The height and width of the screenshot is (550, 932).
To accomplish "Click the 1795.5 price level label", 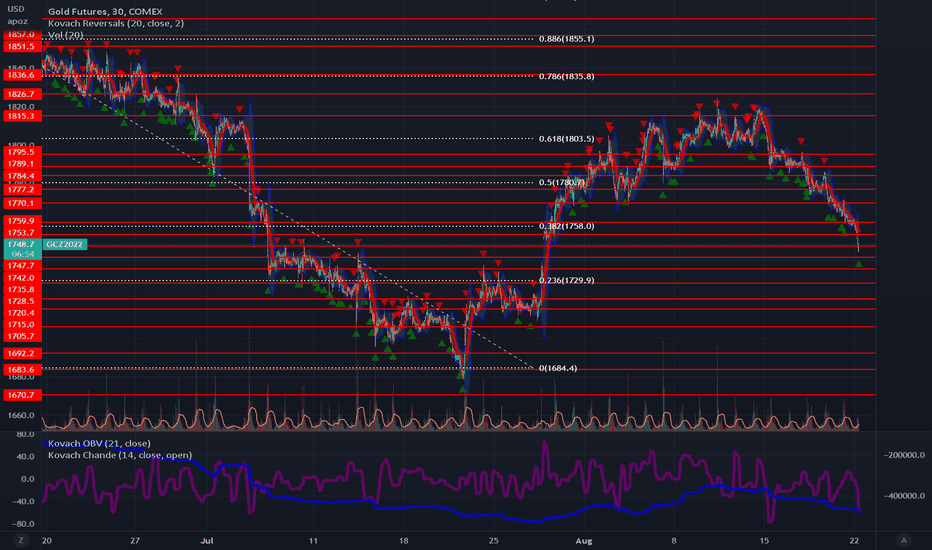I will coord(23,152).
